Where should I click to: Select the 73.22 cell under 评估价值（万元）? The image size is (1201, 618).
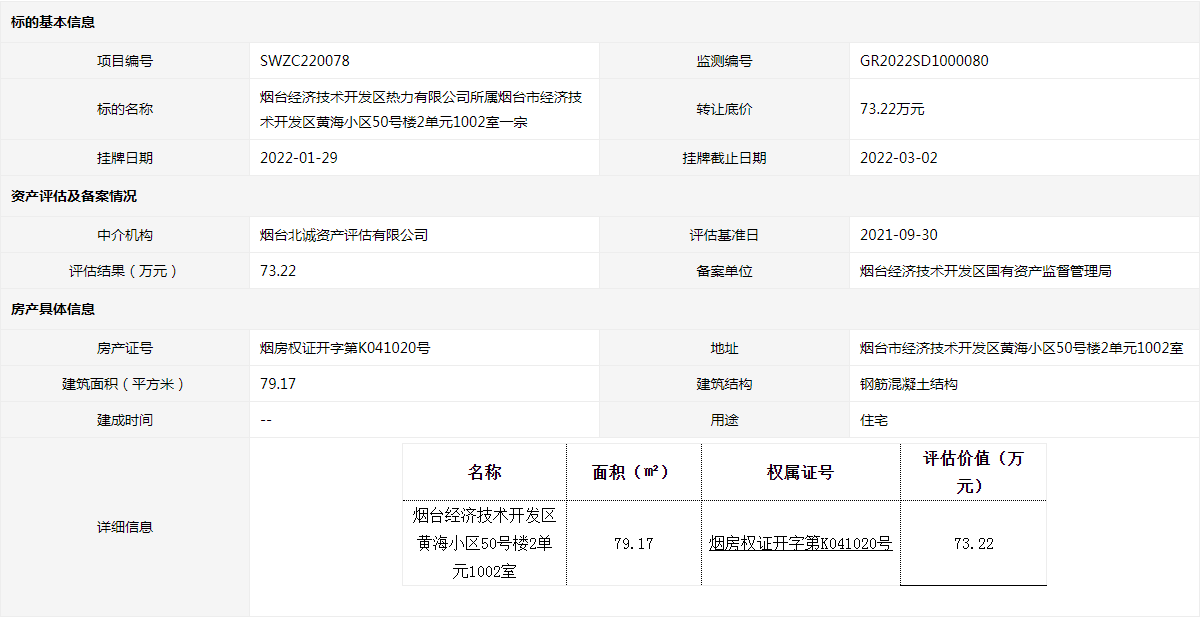coord(973,544)
